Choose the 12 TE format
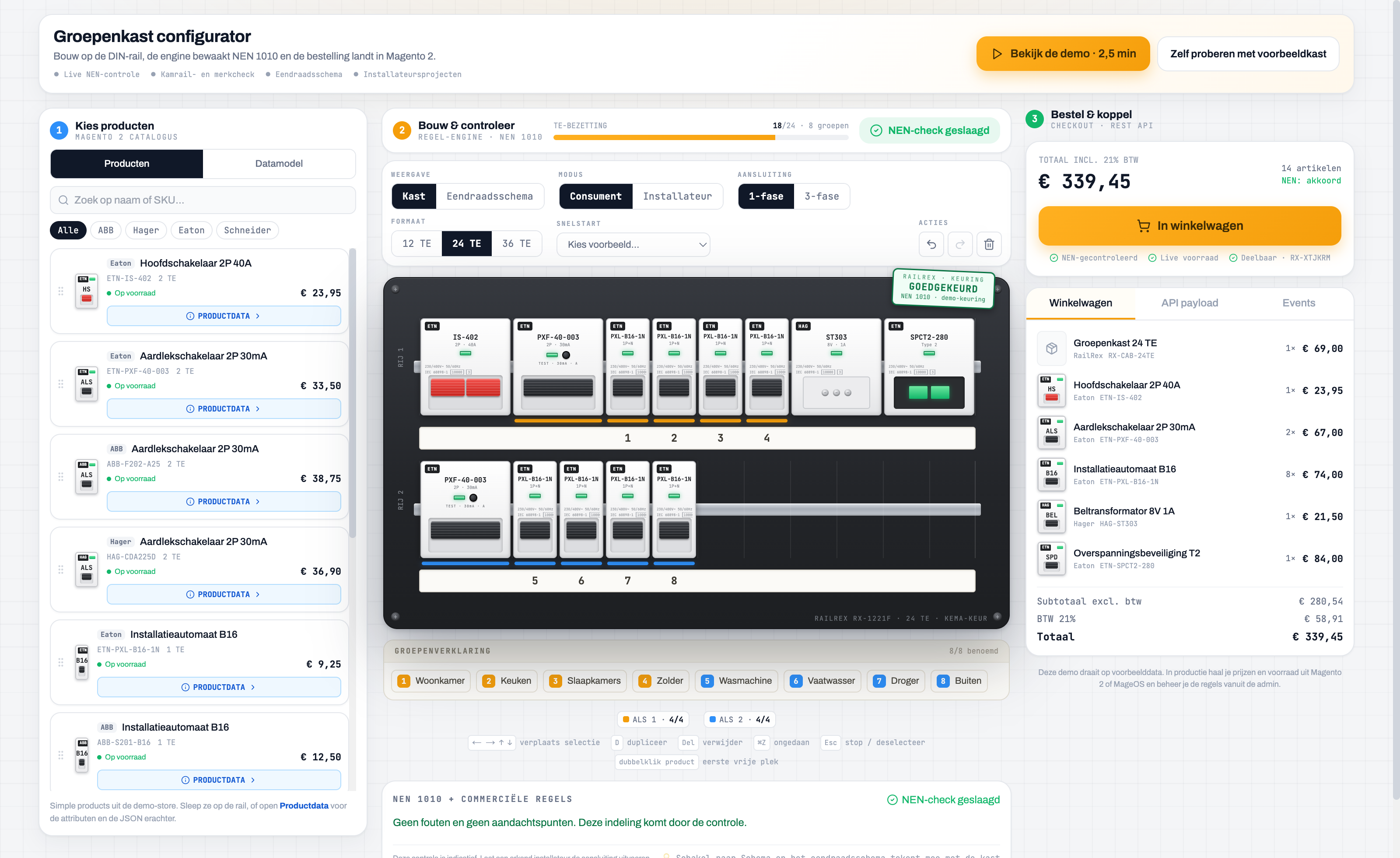 coord(417,243)
